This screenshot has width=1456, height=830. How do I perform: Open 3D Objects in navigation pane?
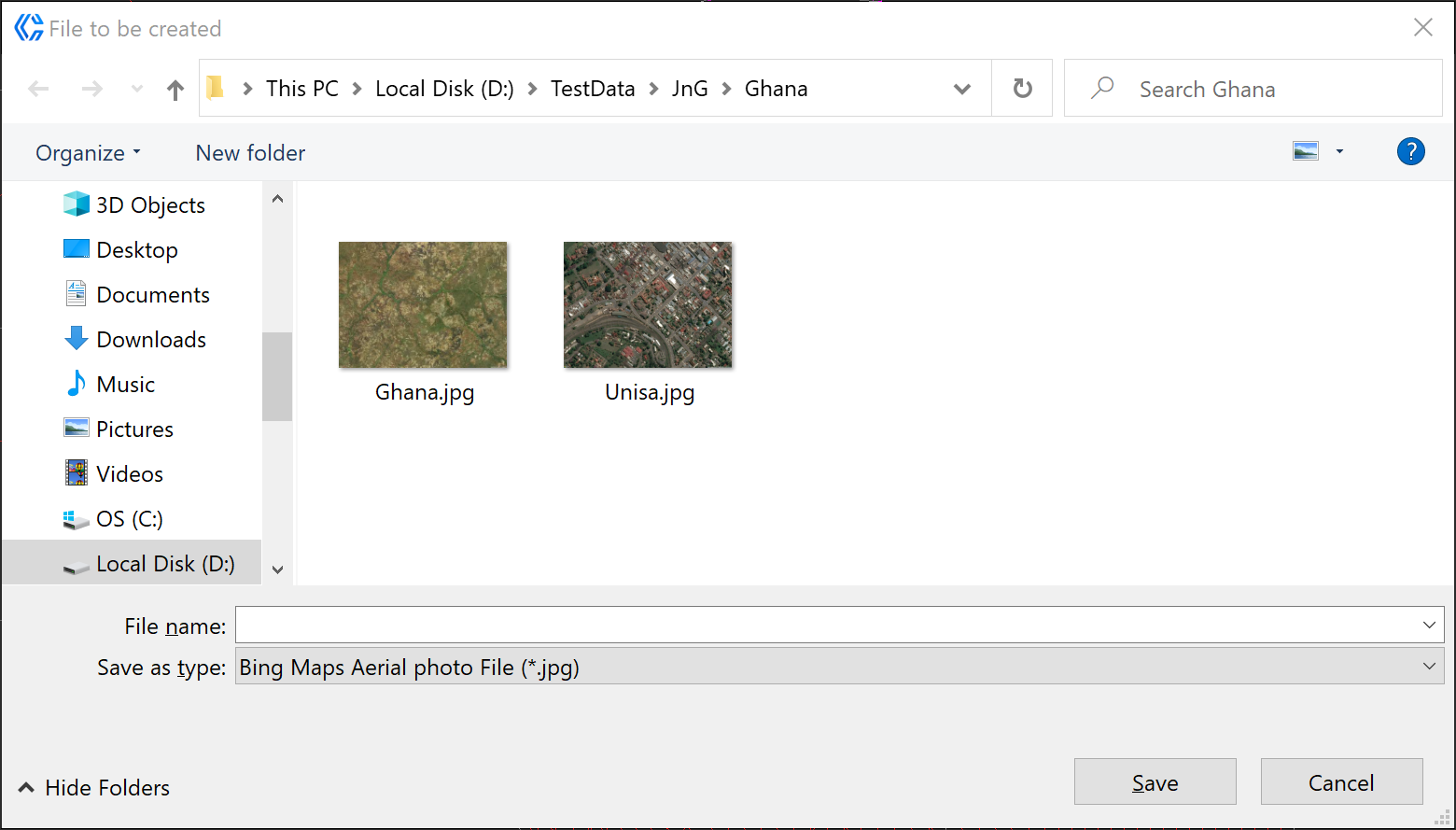pyautogui.click(x=149, y=205)
